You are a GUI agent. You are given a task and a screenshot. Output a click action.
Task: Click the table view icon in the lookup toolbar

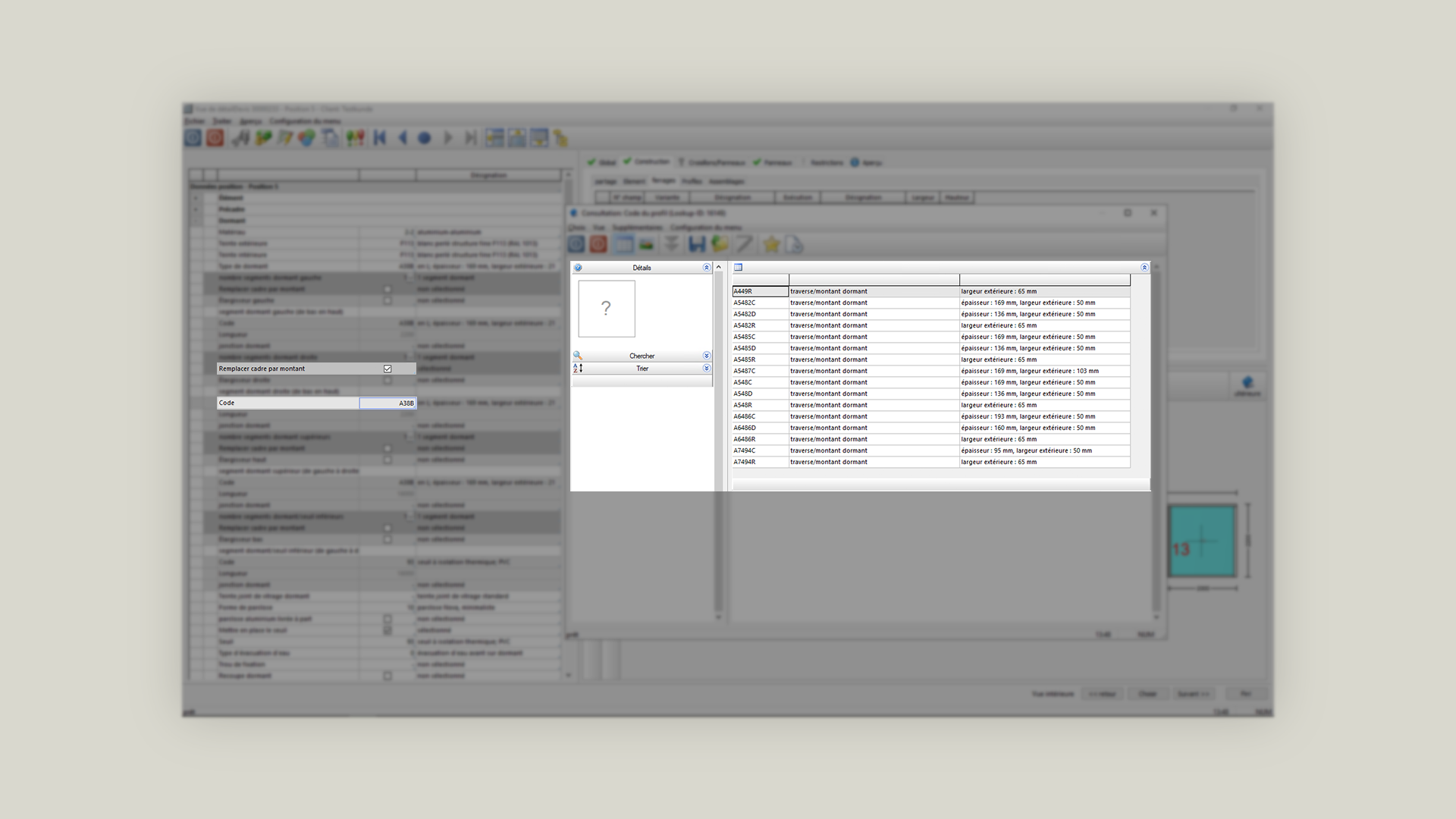tap(623, 244)
